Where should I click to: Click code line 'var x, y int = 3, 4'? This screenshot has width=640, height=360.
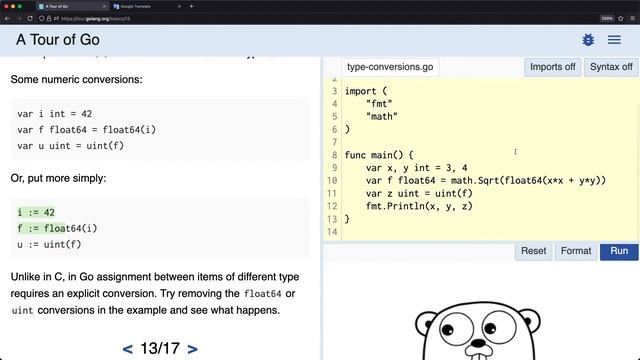tap(416, 168)
